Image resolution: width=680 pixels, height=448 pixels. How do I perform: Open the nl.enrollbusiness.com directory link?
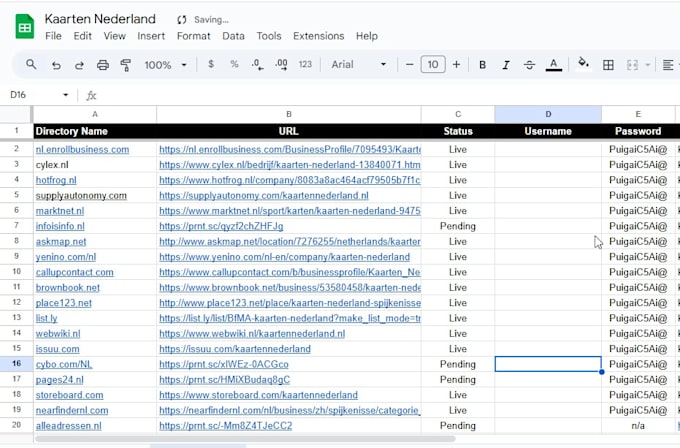[x=82, y=150]
